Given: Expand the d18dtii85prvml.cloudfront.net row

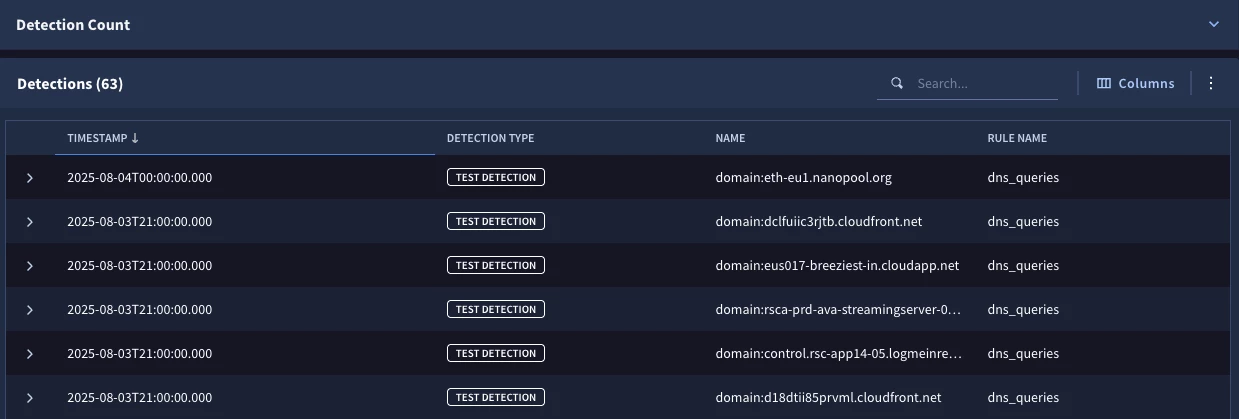Looking at the screenshot, I should pyautogui.click(x=30, y=398).
